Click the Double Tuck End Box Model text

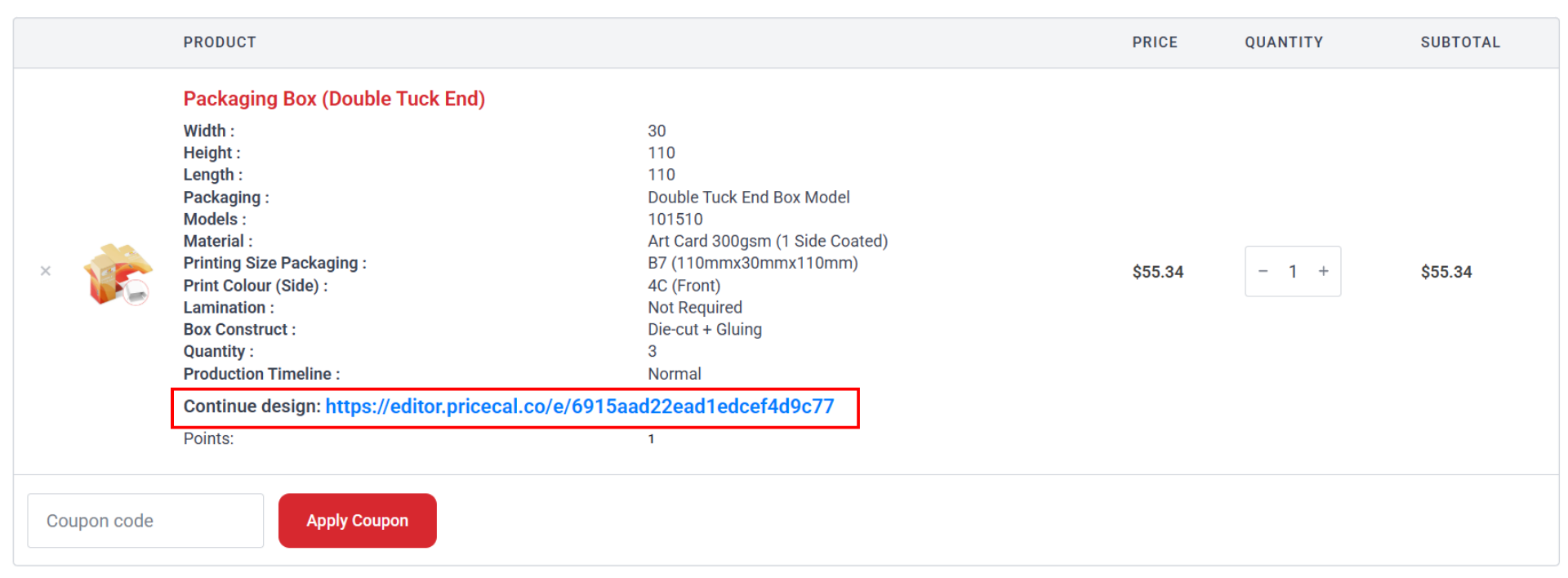tap(748, 198)
